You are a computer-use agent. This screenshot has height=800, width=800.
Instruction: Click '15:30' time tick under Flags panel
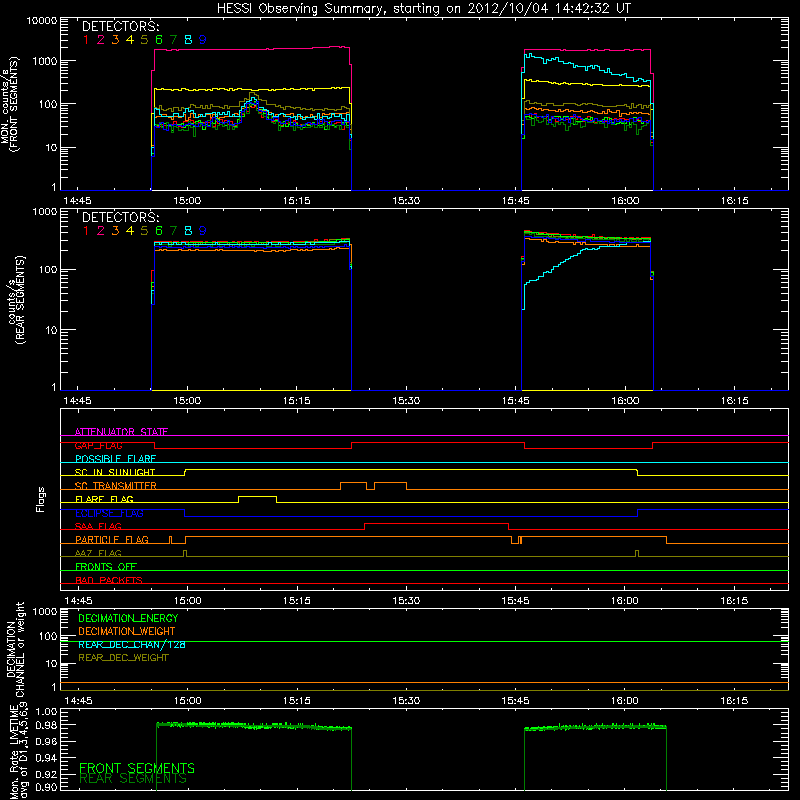pos(406,601)
